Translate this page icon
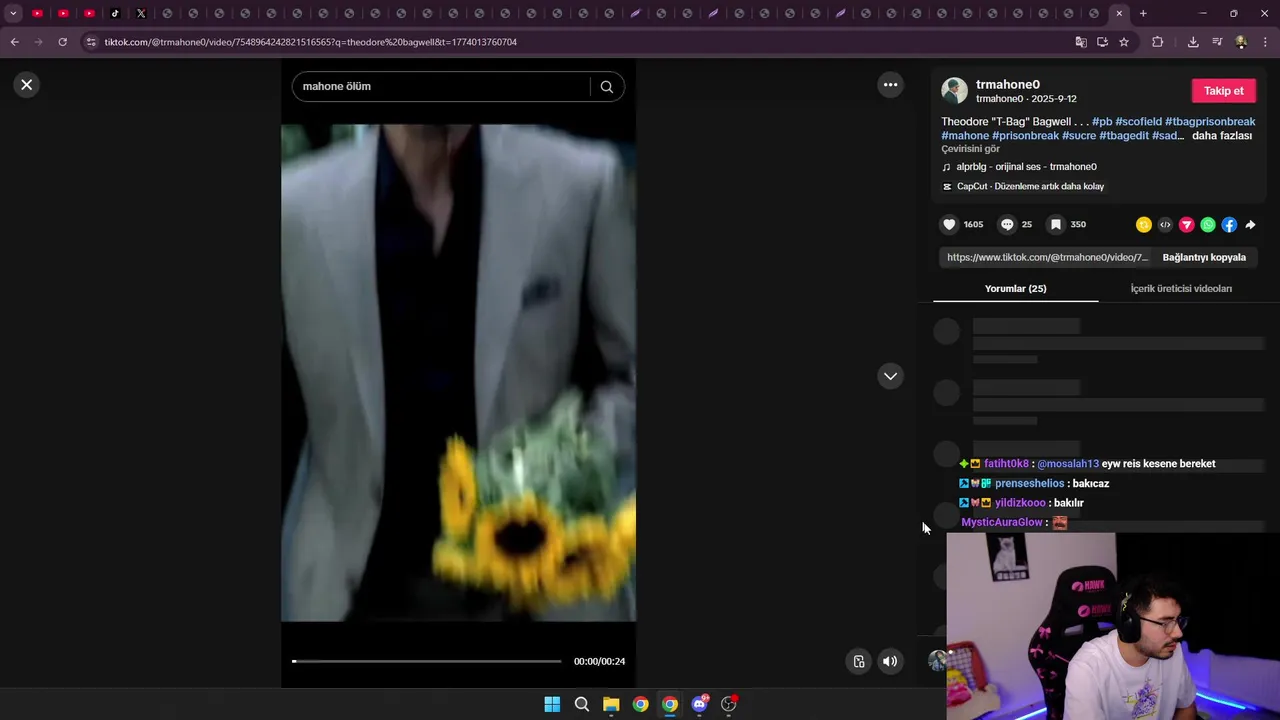1280x720 pixels. (1080, 42)
